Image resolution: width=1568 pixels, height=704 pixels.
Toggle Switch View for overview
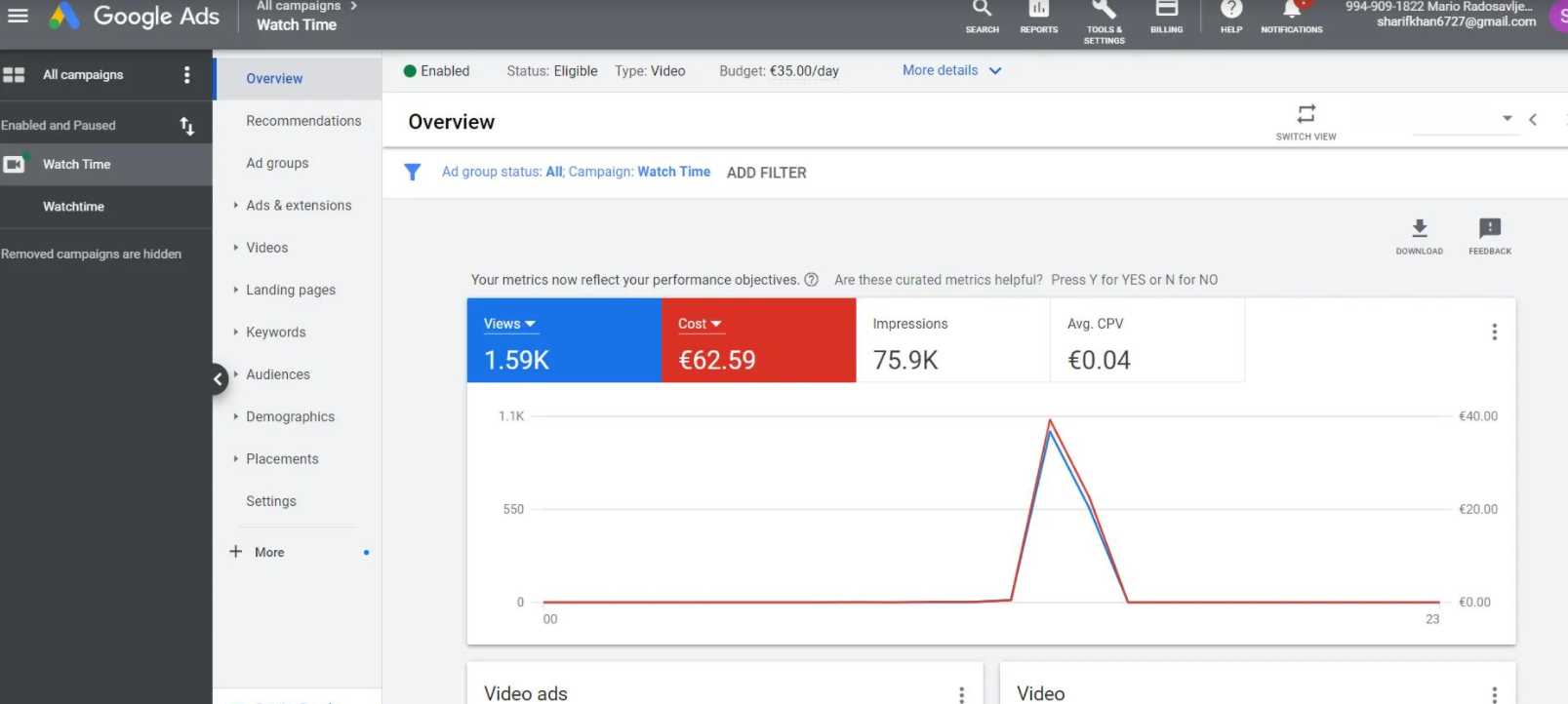[x=1306, y=115]
